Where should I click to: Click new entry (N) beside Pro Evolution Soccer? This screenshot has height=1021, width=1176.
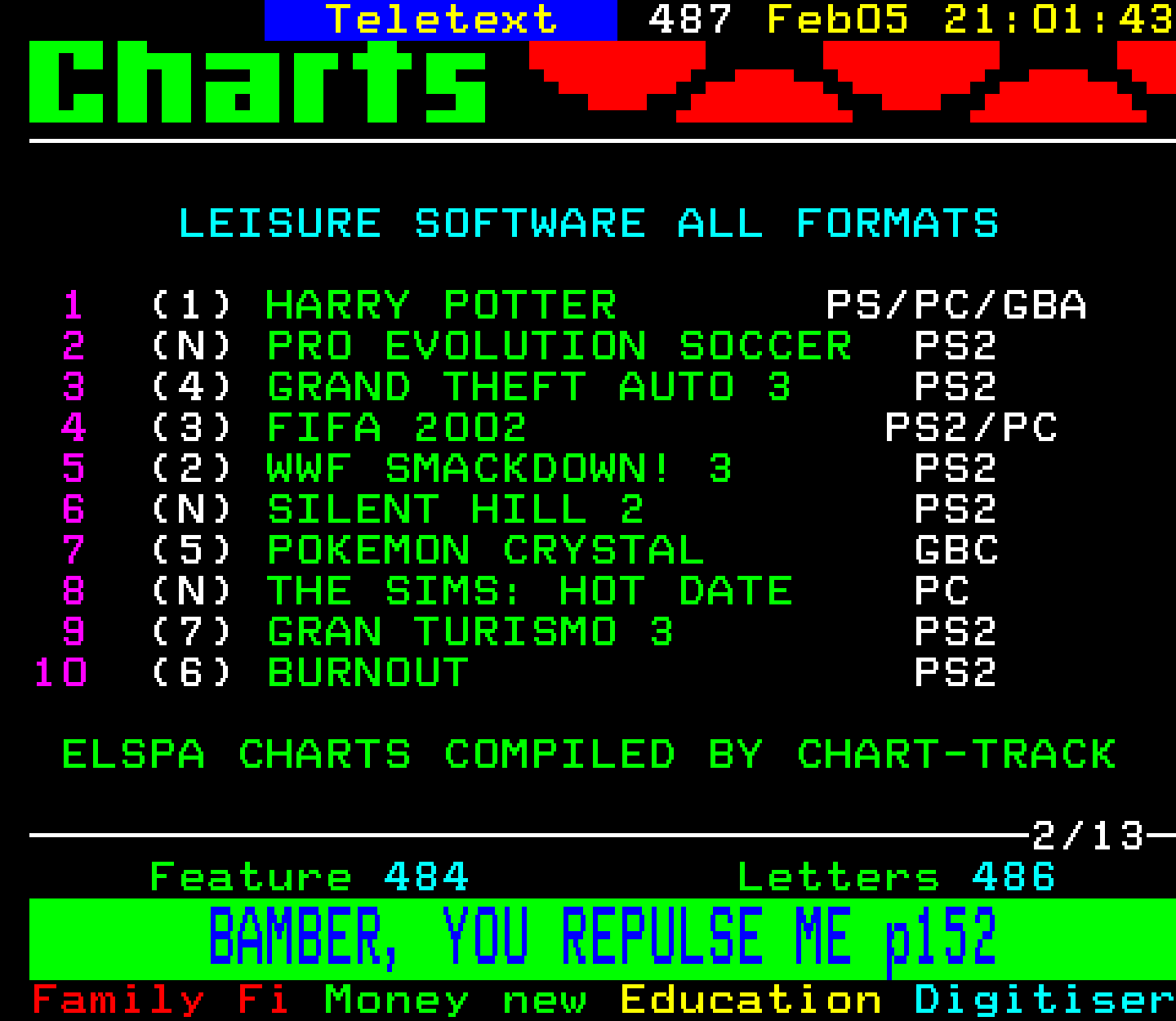click(x=191, y=346)
